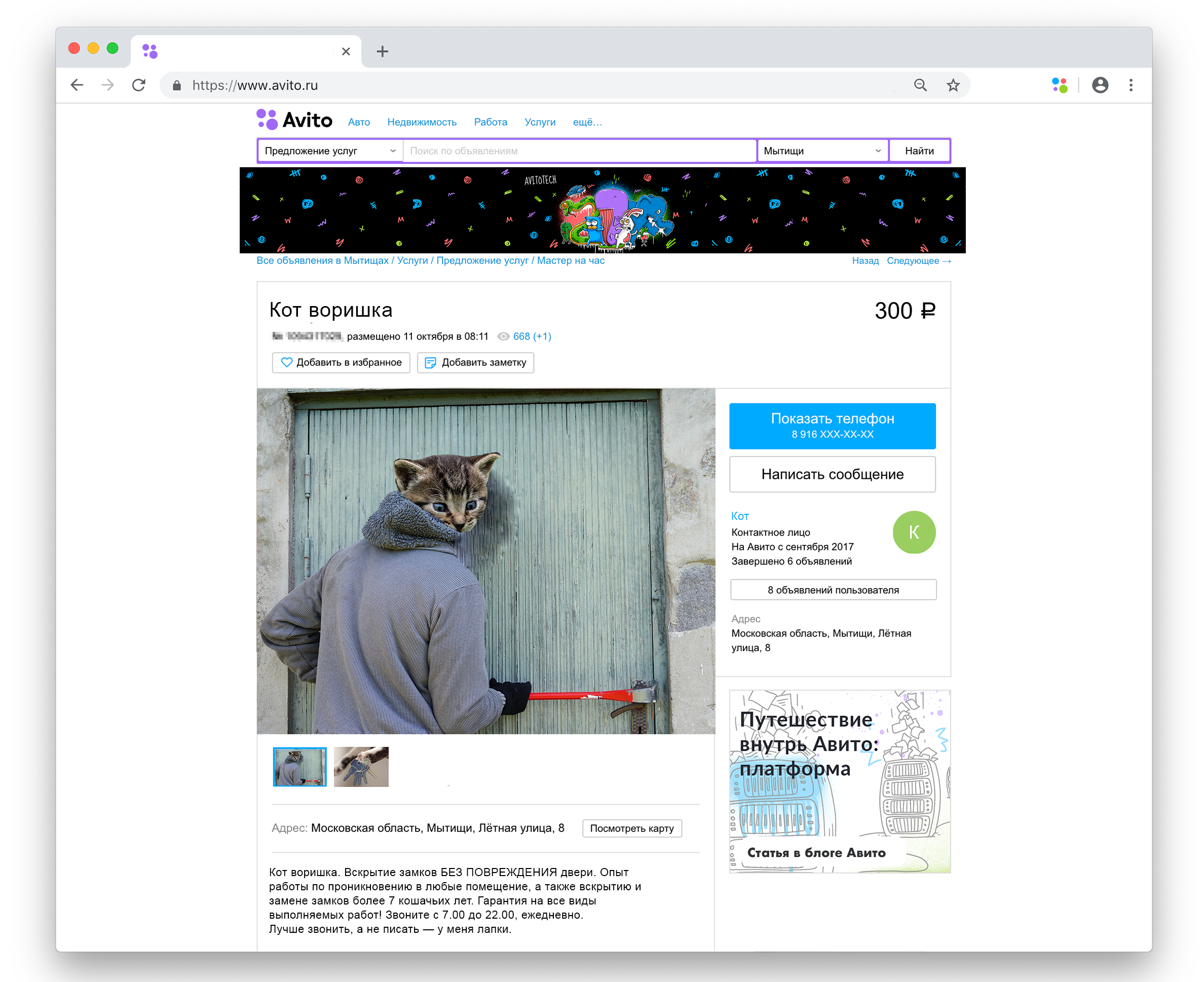Screen dimensions: 1204x982
Task: Click the zoom magnifier icon in address bar
Action: pyautogui.click(x=921, y=86)
